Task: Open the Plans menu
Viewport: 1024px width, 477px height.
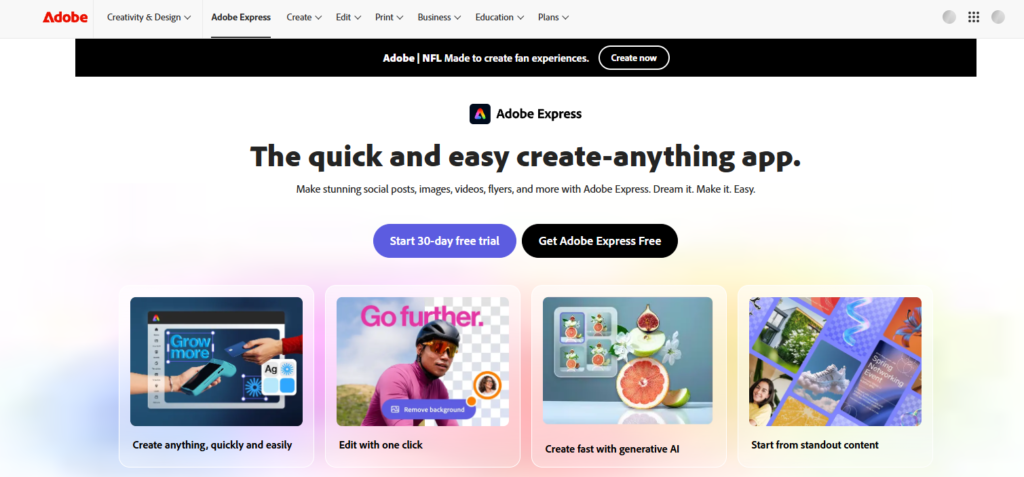Action: (x=553, y=18)
